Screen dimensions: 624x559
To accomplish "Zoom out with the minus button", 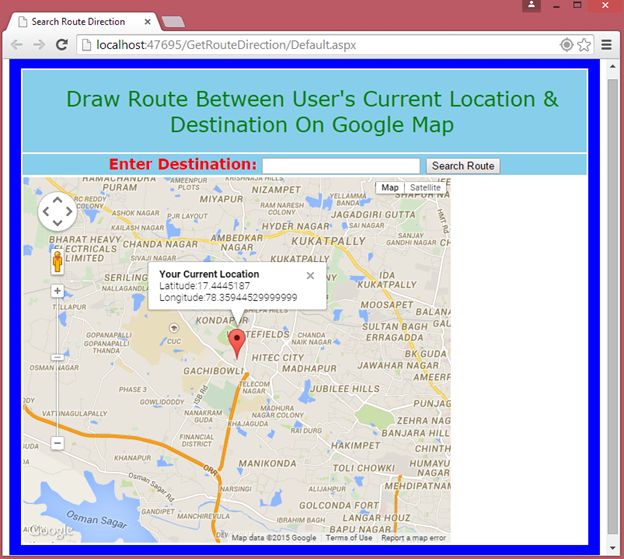I will [x=57, y=443].
